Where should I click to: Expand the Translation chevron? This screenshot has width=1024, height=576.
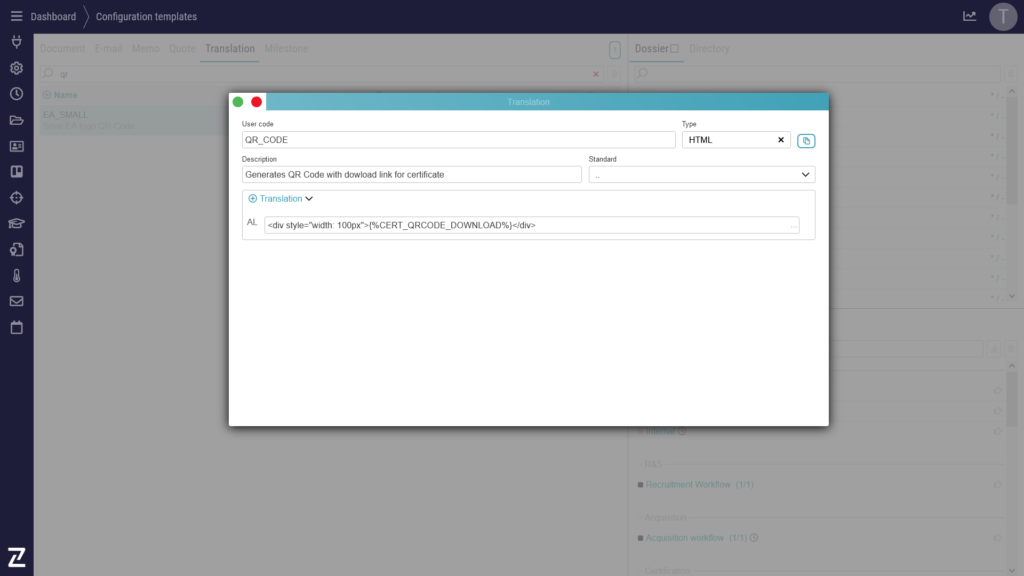tap(309, 199)
